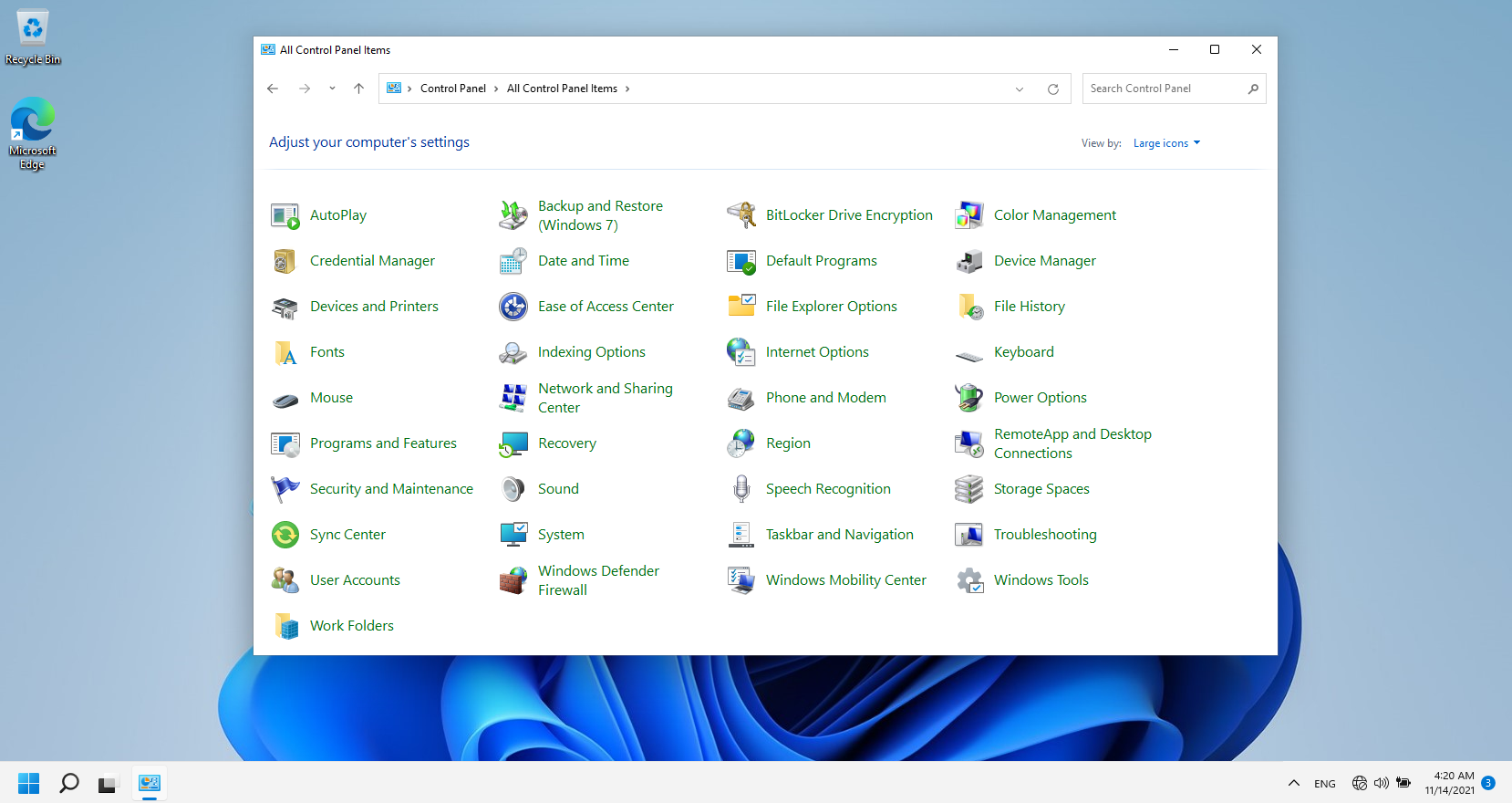Image resolution: width=1512 pixels, height=803 pixels.
Task: Click the BitLocker Drive Encryption key icon
Action: coord(741,215)
